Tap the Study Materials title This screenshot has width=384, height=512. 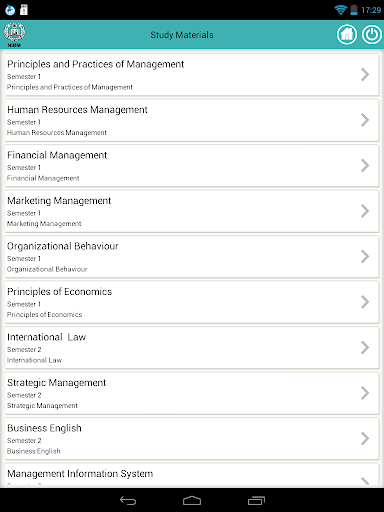(x=182, y=35)
